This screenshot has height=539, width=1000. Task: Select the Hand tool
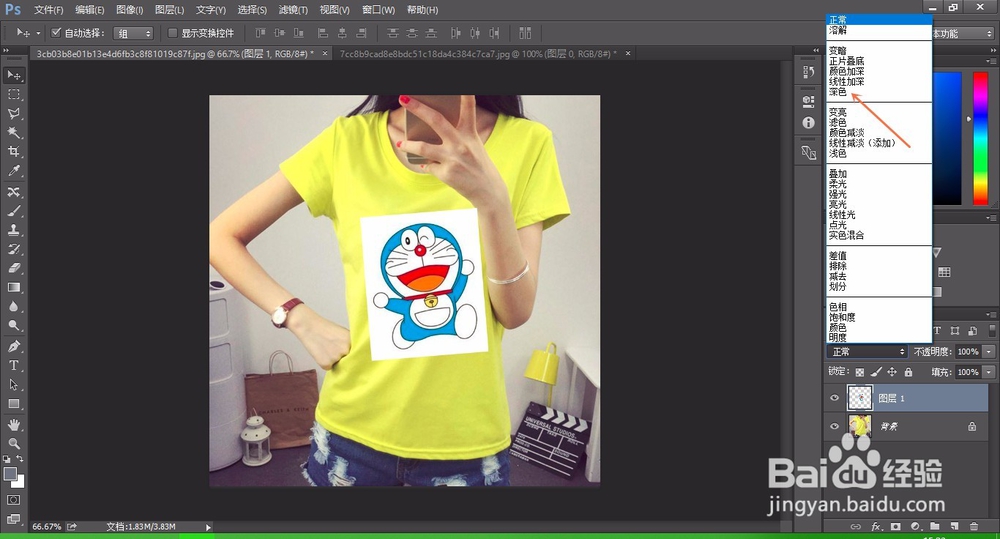click(x=13, y=425)
